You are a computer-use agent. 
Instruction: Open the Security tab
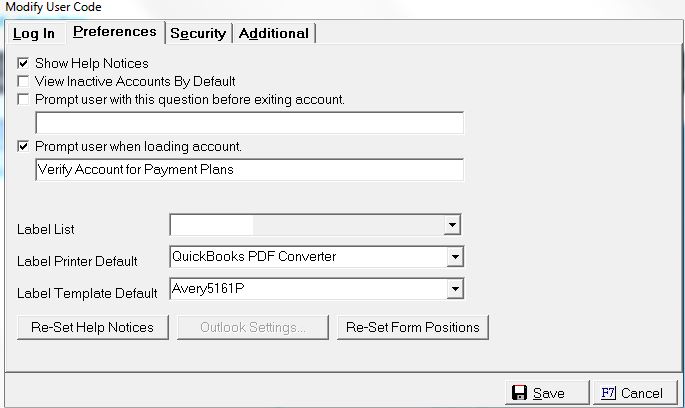click(198, 34)
